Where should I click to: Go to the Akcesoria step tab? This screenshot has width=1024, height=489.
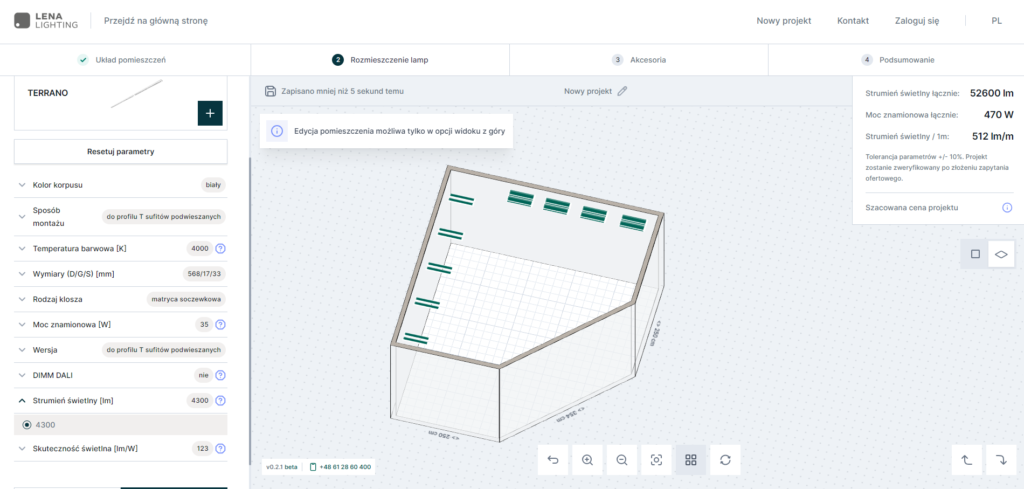click(x=639, y=60)
